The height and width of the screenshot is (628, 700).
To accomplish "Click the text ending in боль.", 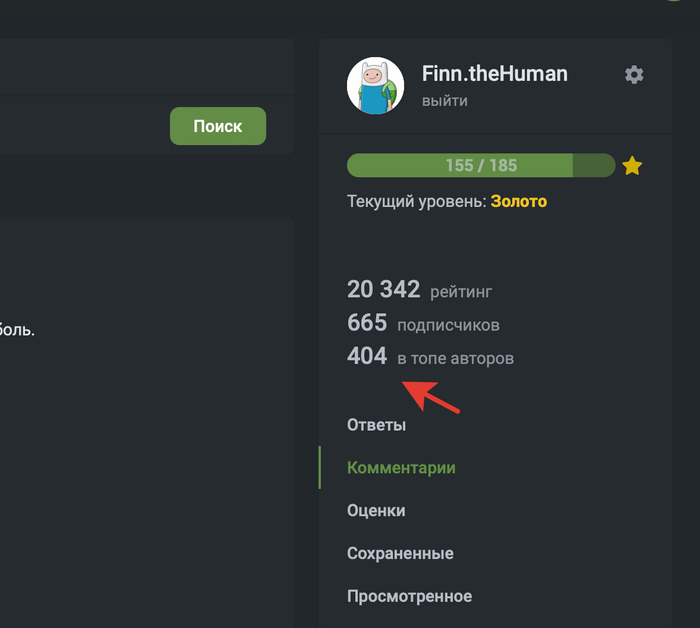I will tap(17, 328).
